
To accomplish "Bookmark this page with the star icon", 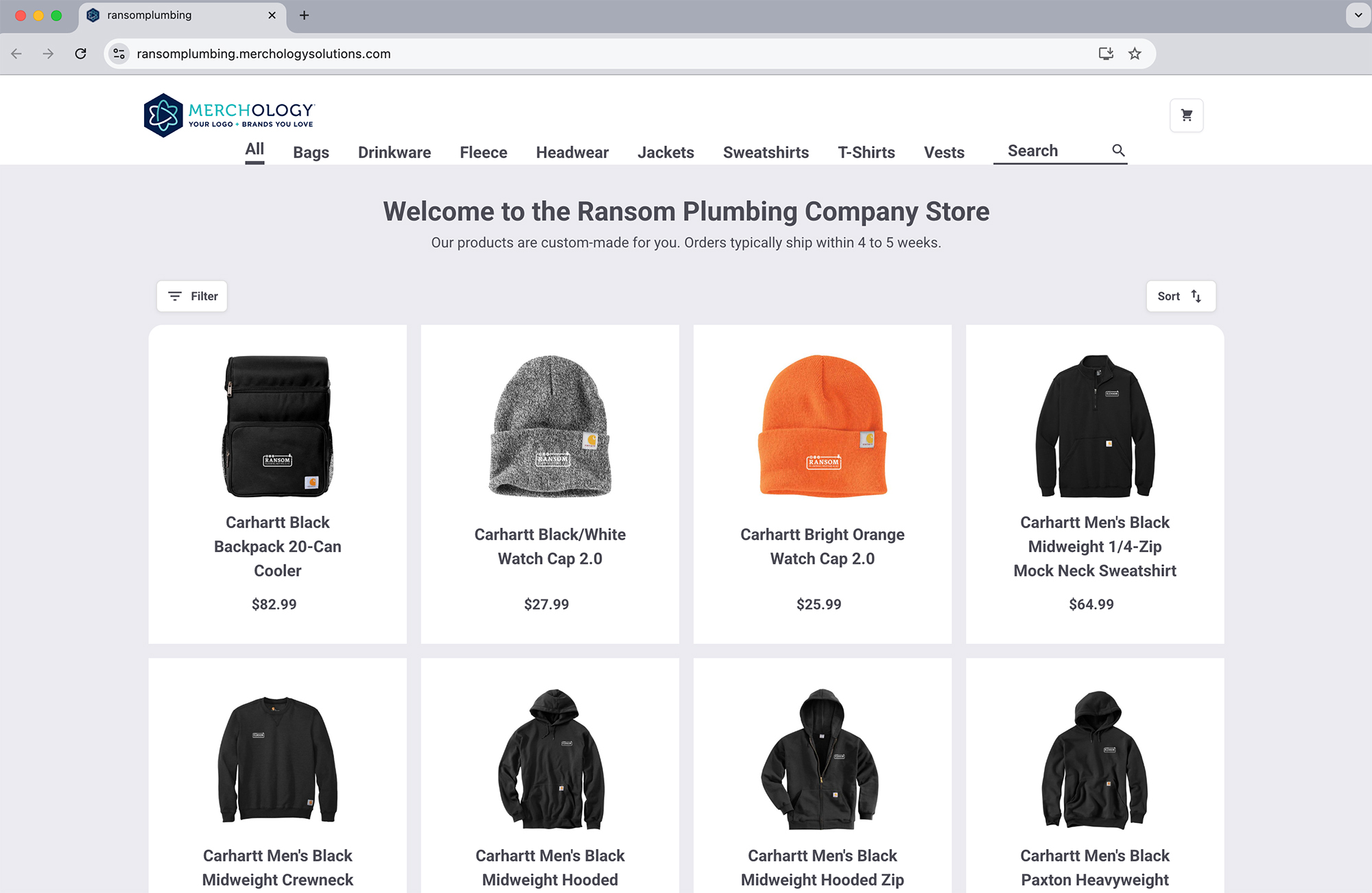I will click(1135, 53).
